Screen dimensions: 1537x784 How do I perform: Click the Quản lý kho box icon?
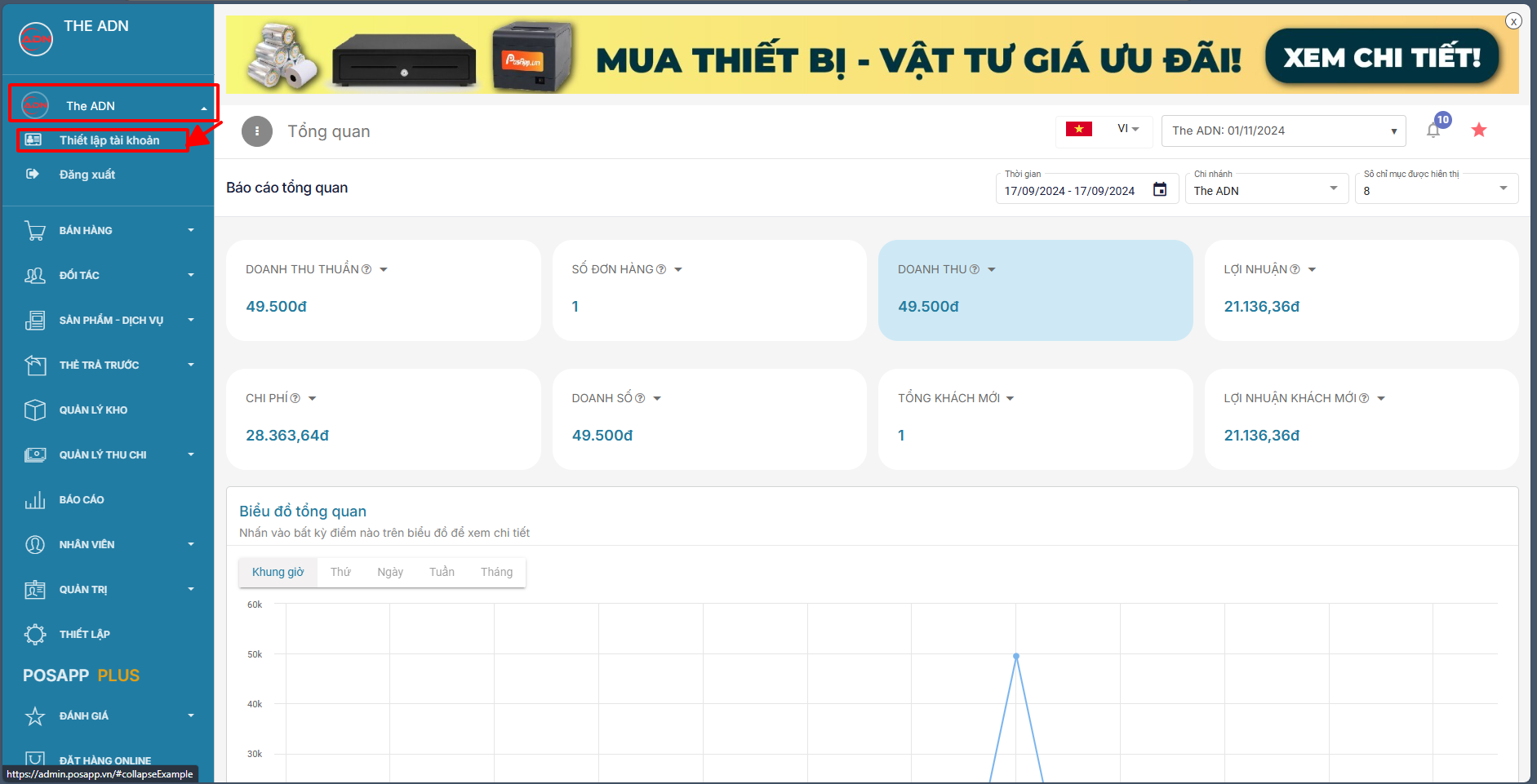pyautogui.click(x=35, y=410)
